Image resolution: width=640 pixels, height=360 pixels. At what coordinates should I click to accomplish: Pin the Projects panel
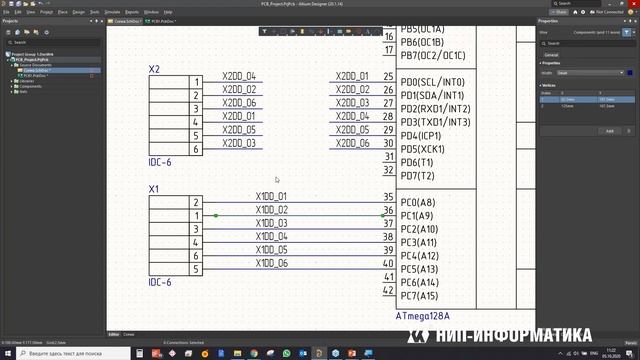tap(96, 21)
